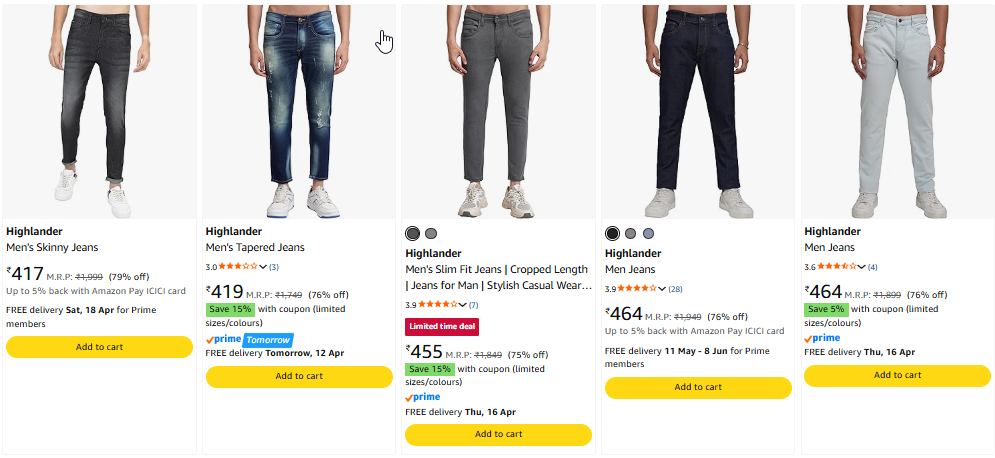The height and width of the screenshot is (458, 995).
Task: Expand rating popover for Men's Tapered Jeans
Action: (x=263, y=267)
